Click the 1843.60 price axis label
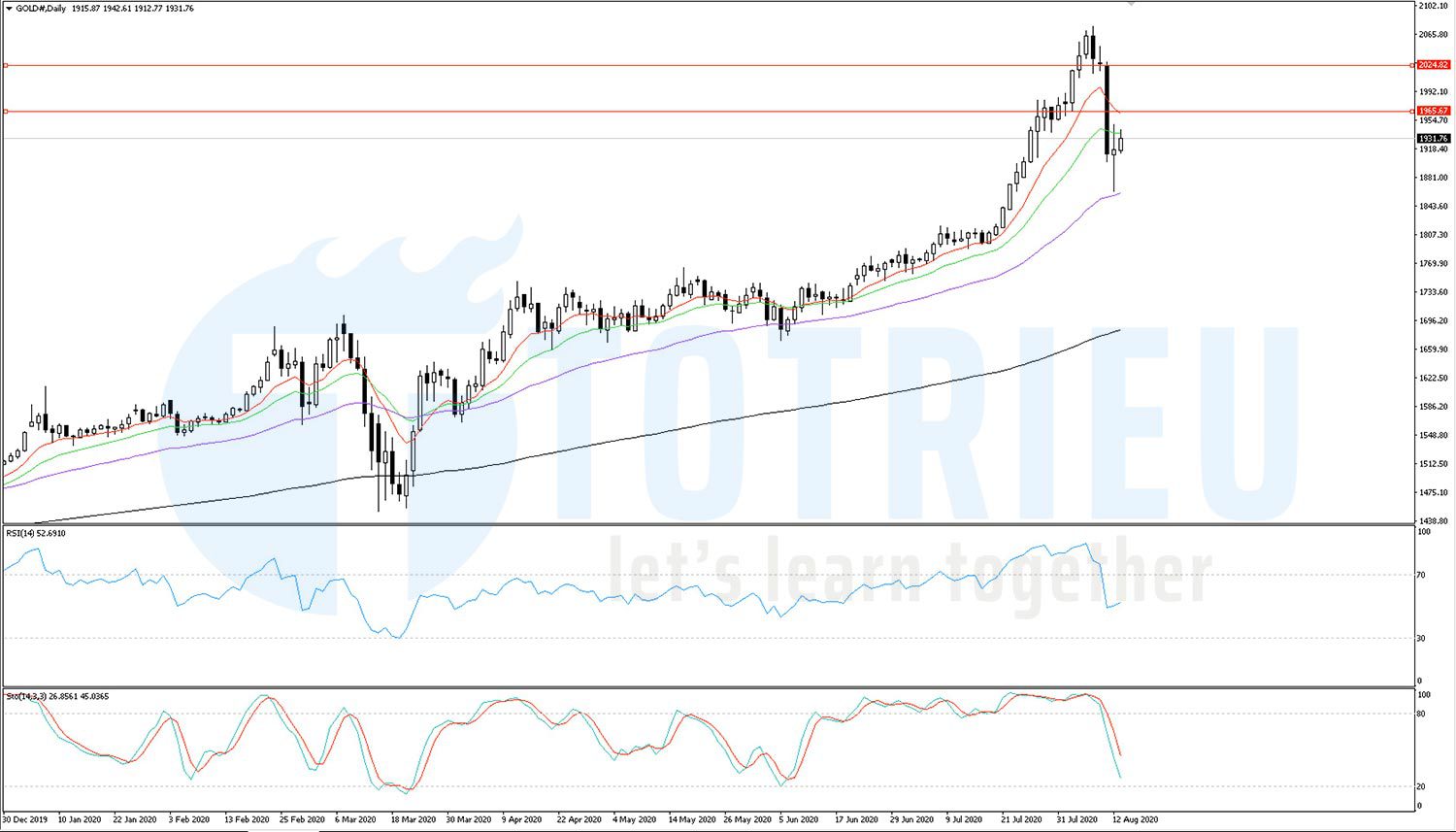Image resolution: width=1456 pixels, height=832 pixels. tap(1433, 207)
